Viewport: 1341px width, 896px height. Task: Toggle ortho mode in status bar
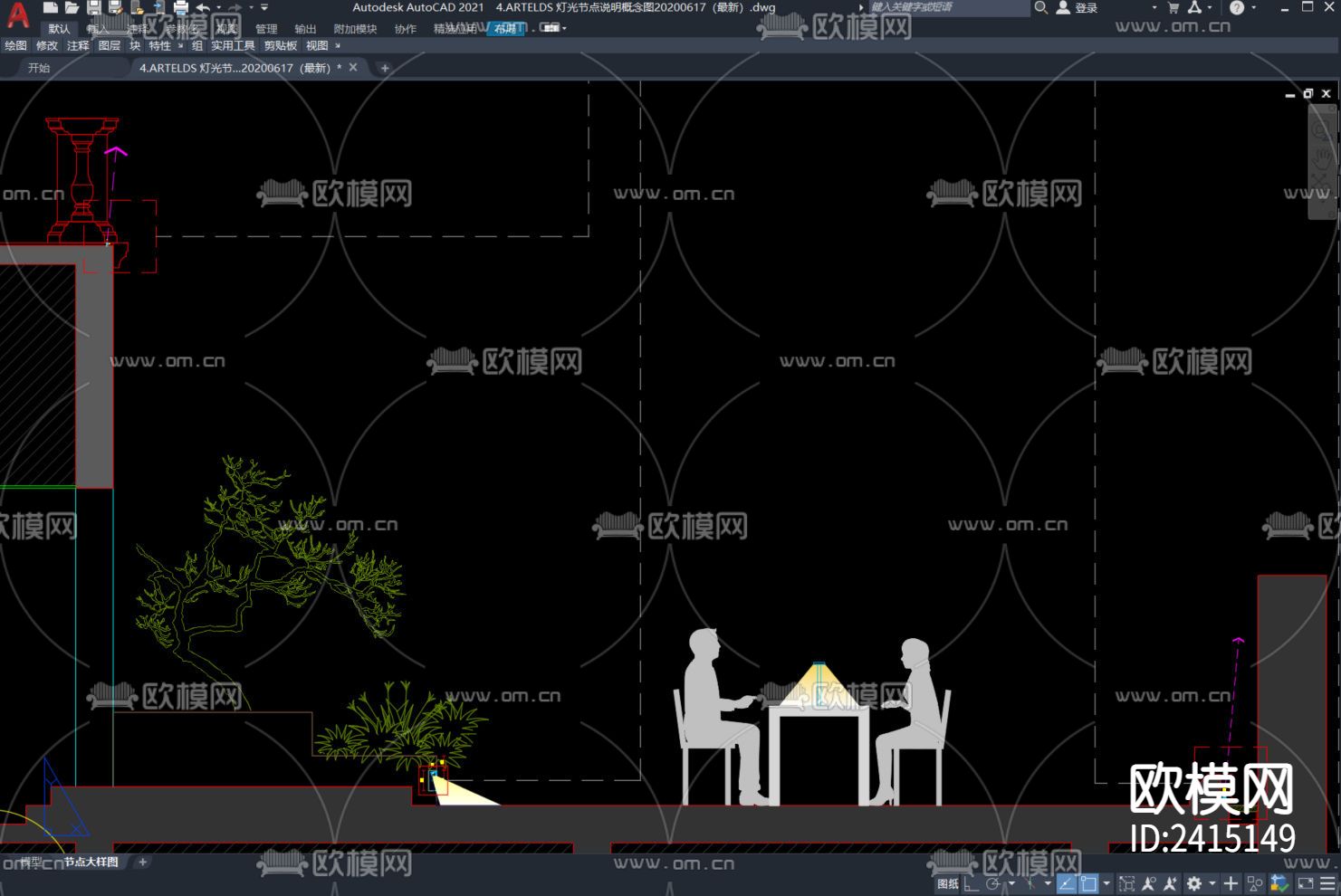pyautogui.click(x=971, y=883)
